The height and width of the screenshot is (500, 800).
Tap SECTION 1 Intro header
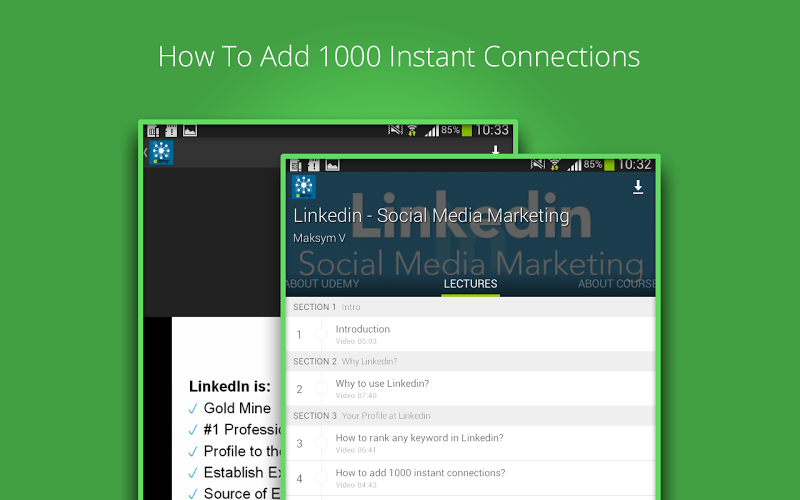470,307
